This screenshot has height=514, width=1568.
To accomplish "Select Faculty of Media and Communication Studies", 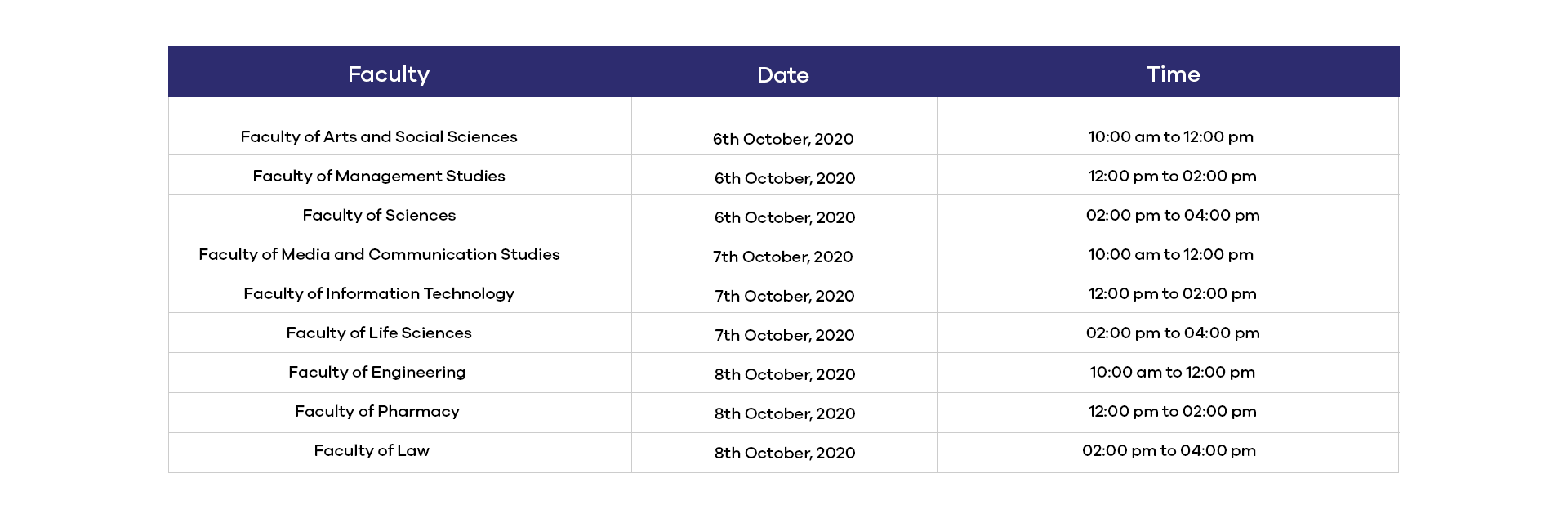I will pos(379,254).
